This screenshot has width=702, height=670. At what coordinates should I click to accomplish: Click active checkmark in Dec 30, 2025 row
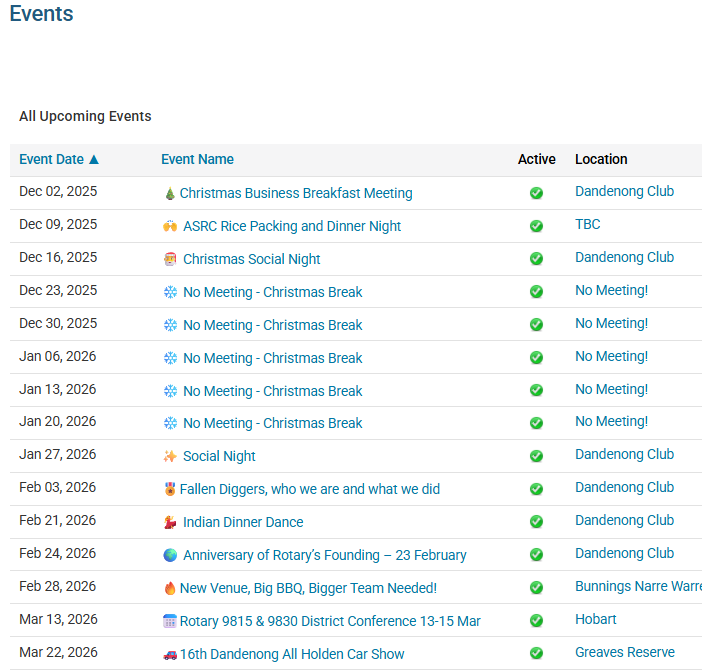point(536,324)
